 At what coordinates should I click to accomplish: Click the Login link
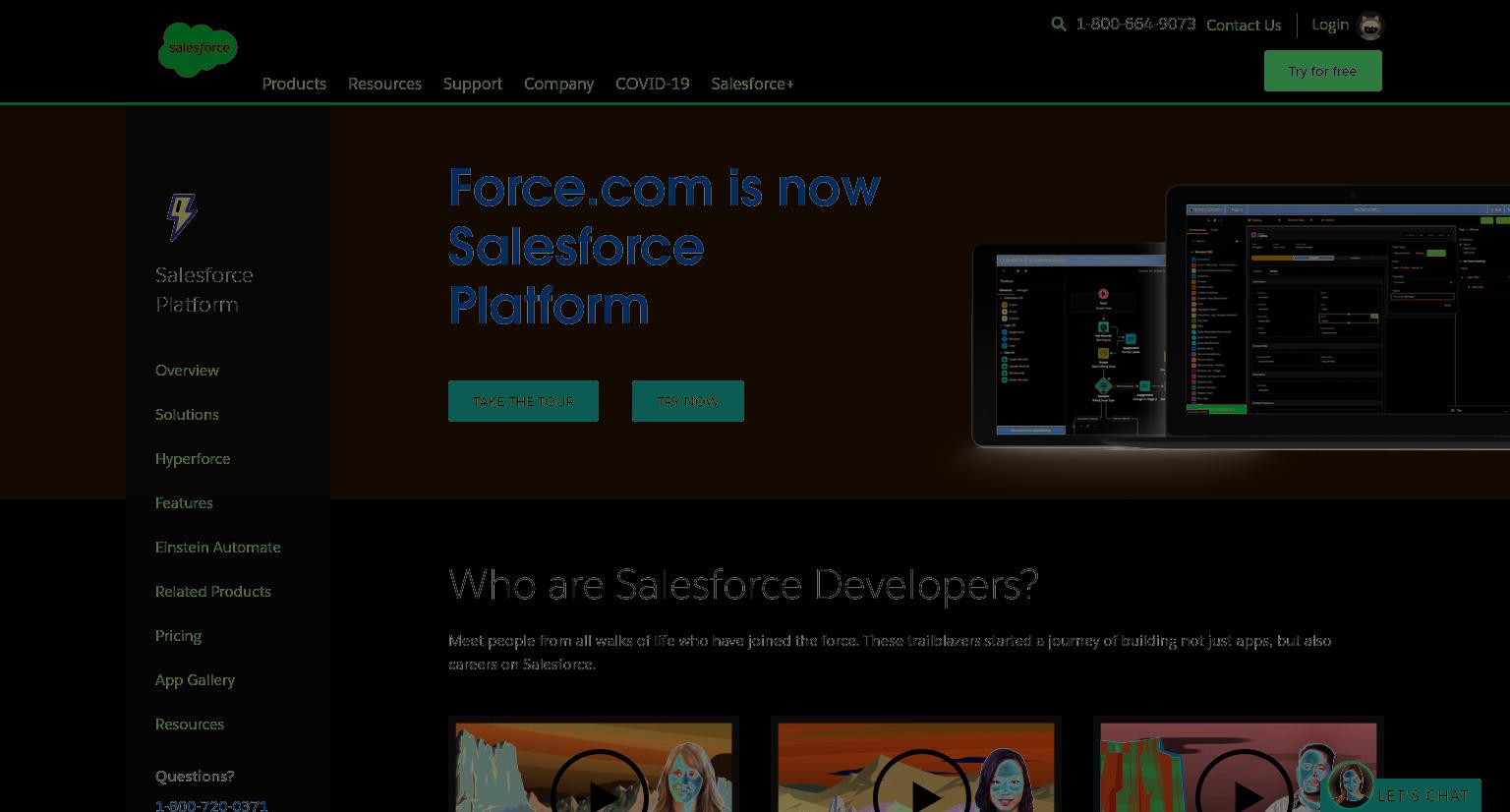coord(1330,25)
